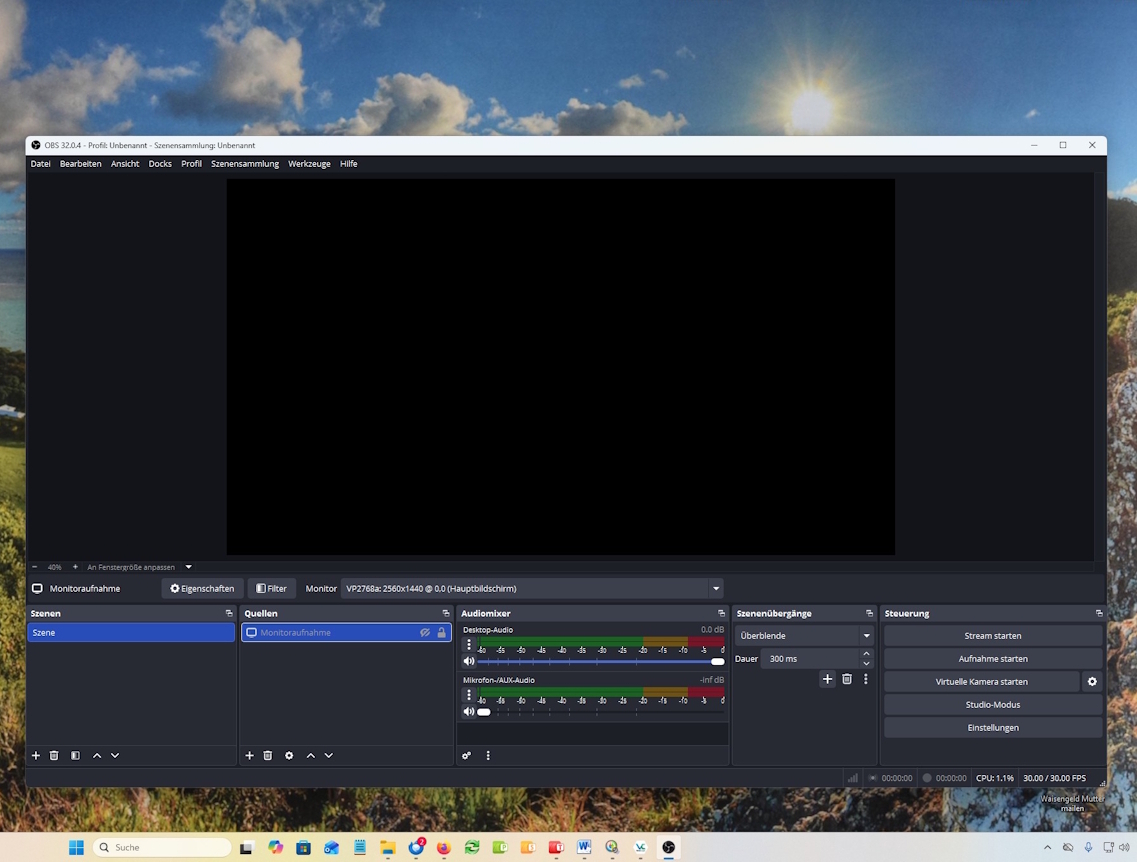1137x862 pixels.
Task: Move scene up in Szenen panel
Action: [97, 755]
